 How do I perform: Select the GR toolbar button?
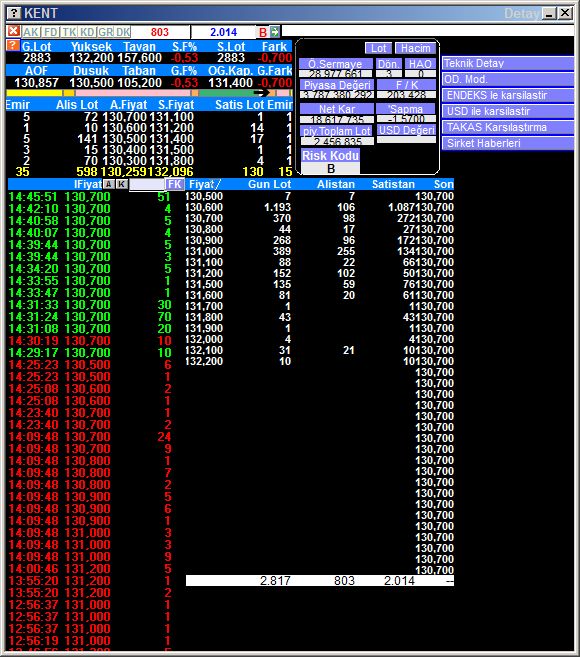click(106, 32)
